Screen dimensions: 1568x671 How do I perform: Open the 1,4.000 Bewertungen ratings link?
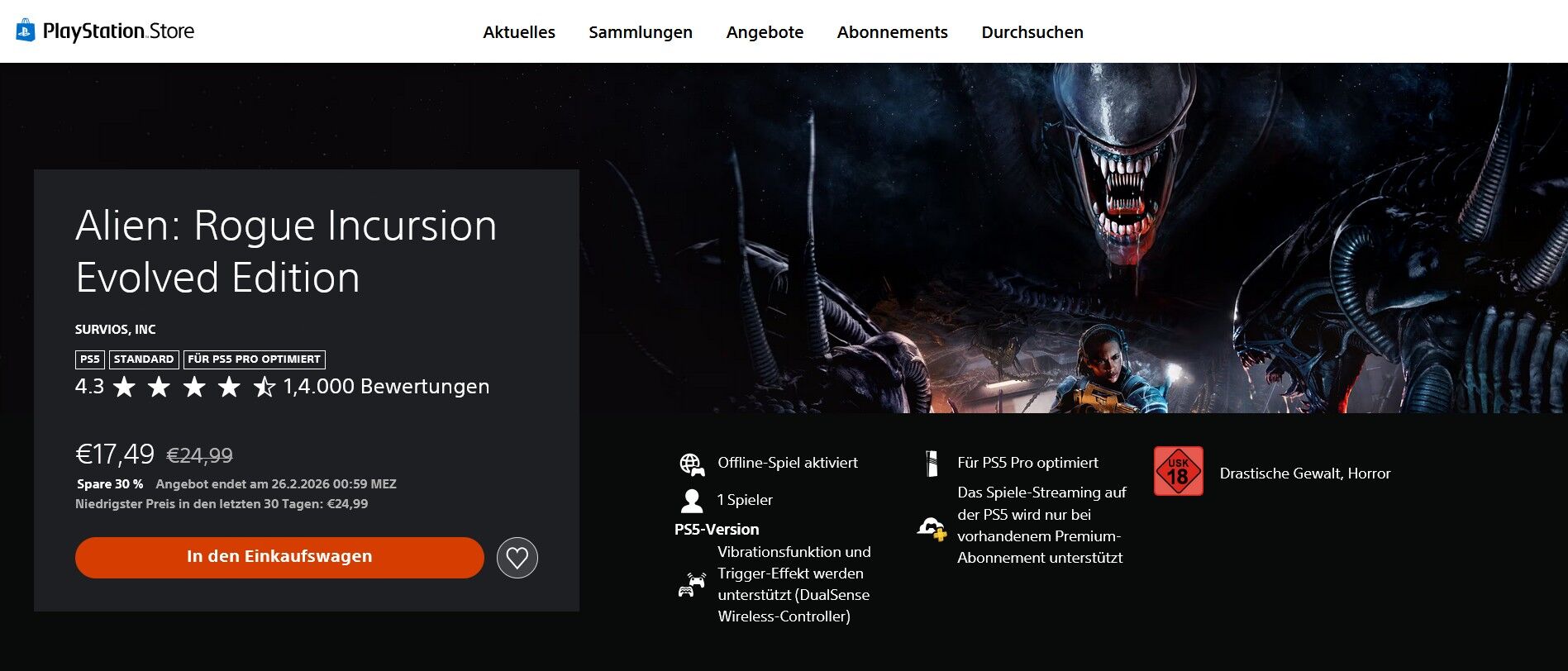point(386,387)
